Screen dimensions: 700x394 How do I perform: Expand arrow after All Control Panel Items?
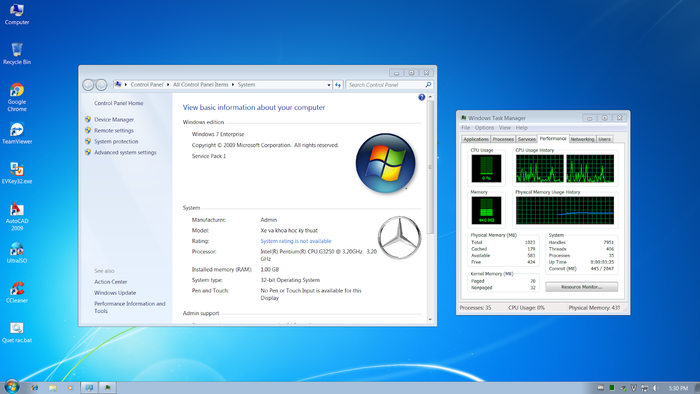click(x=233, y=84)
